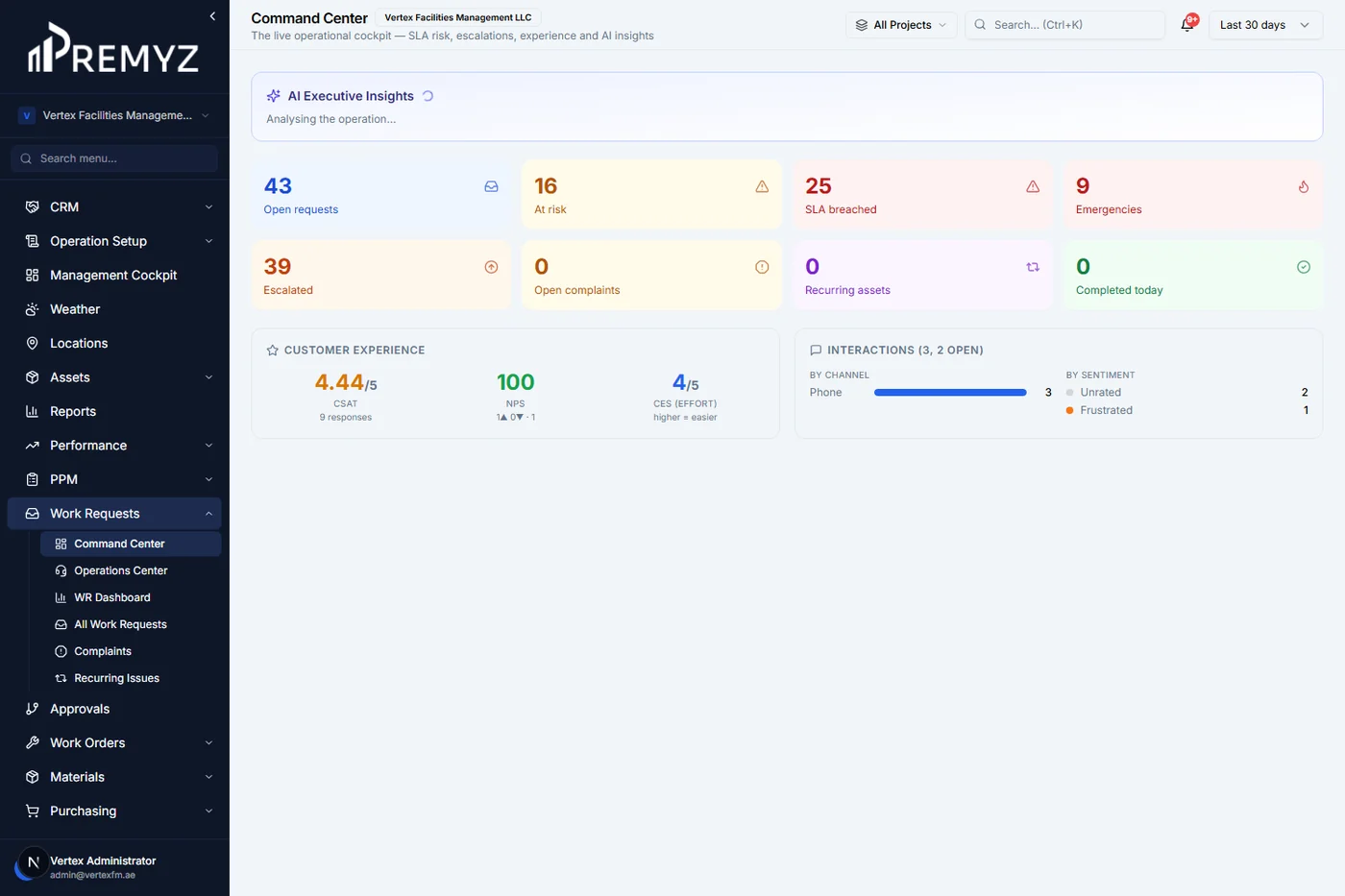
Task: Click the Reports bar chart icon
Action: click(32, 411)
